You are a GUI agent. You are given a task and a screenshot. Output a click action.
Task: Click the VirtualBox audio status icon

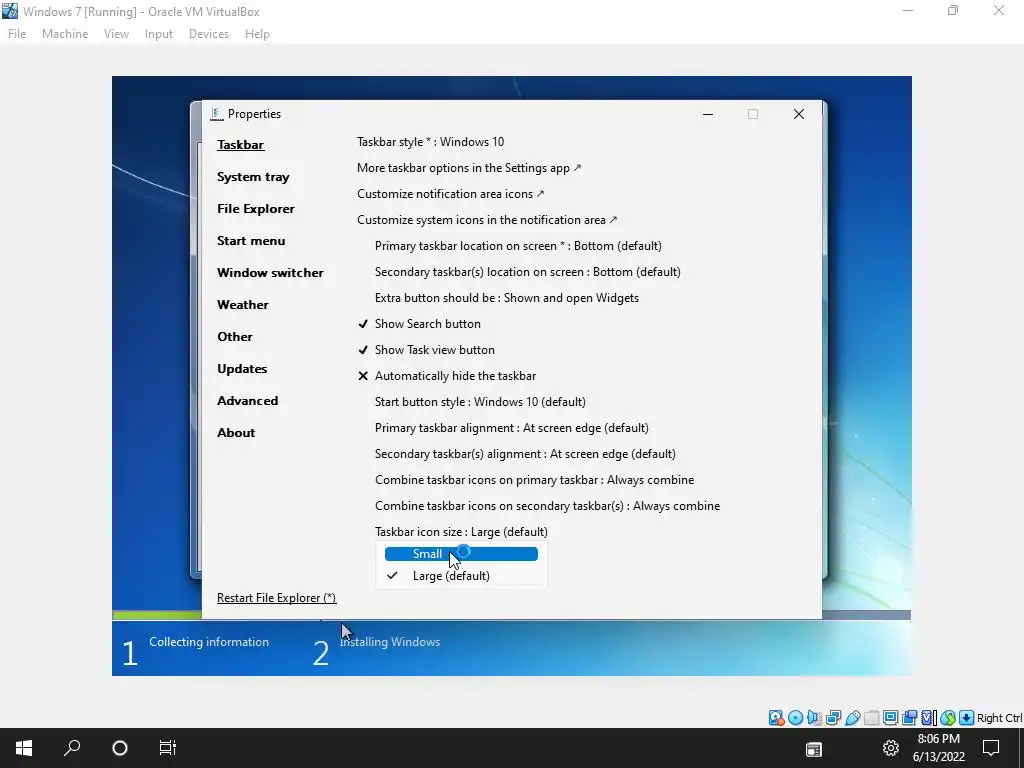coord(814,718)
